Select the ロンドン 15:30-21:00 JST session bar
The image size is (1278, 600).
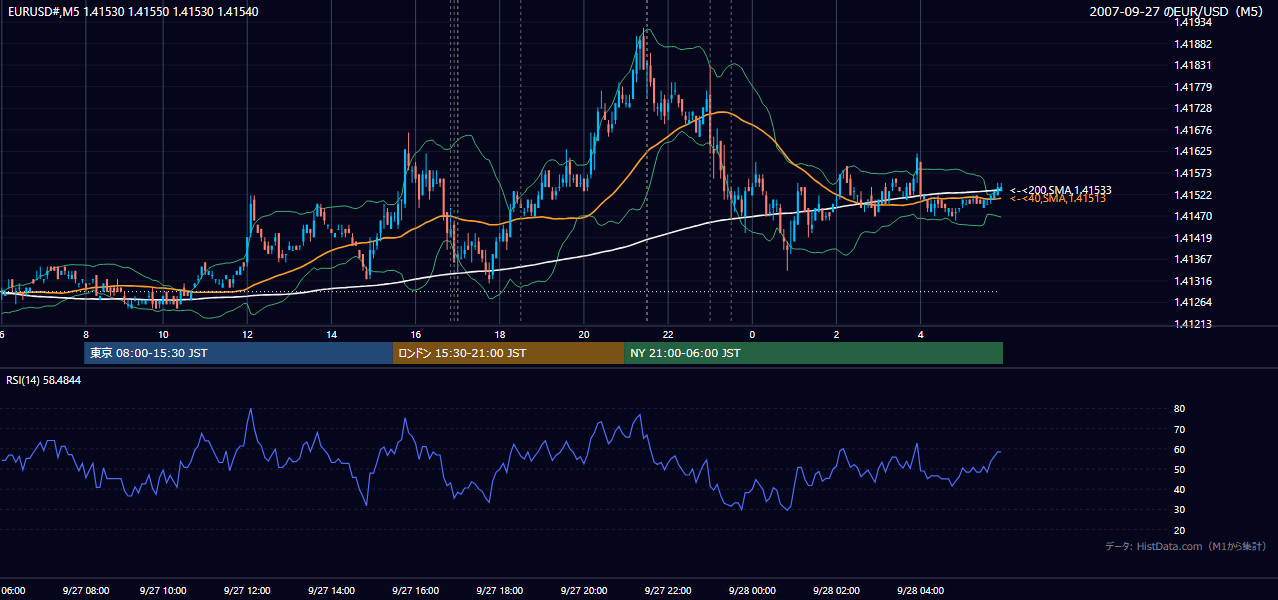(x=508, y=353)
